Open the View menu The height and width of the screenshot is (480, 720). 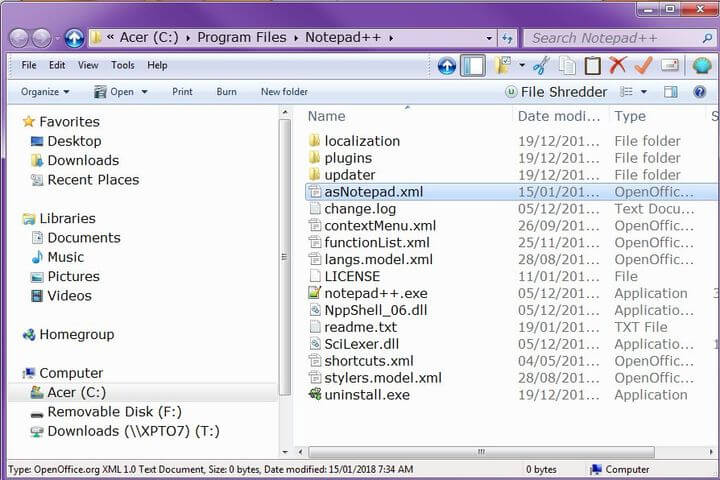point(88,65)
